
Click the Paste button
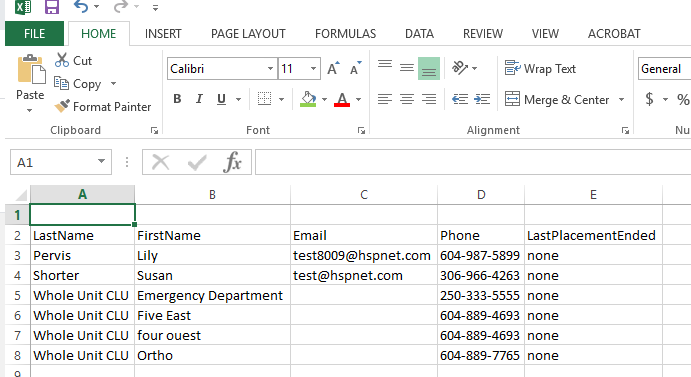(x=30, y=82)
